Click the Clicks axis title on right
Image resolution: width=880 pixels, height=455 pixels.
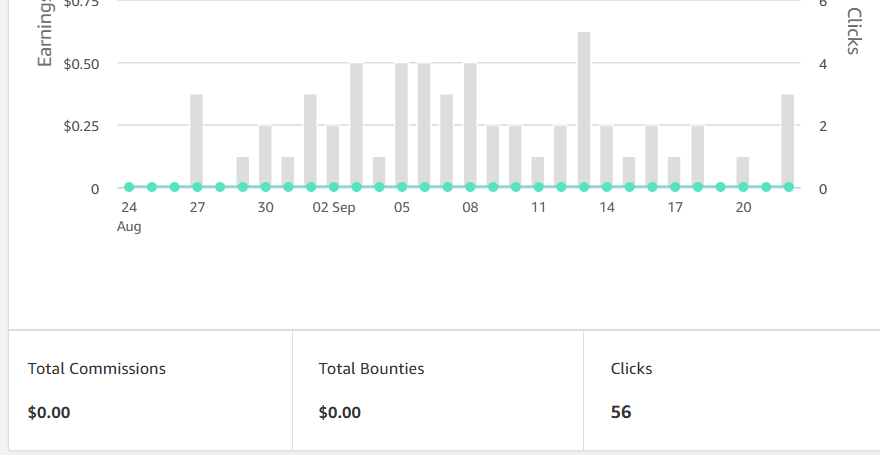click(853, 32)
